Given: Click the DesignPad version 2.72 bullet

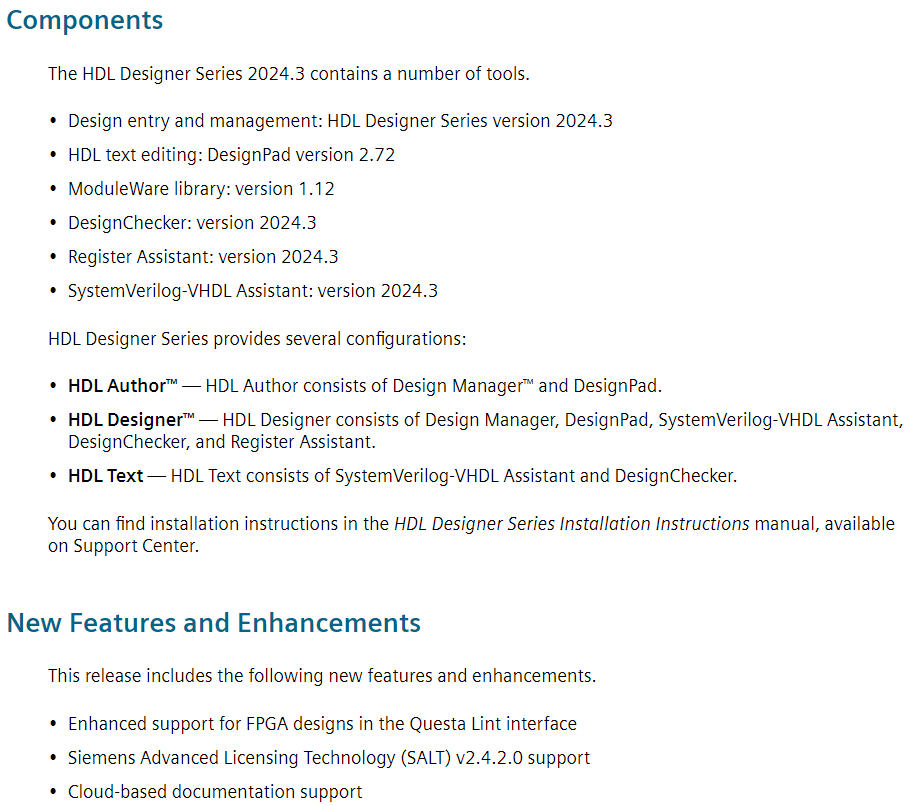Looking at the screenshot, I should pyautogui.click(x=232, y=155).
